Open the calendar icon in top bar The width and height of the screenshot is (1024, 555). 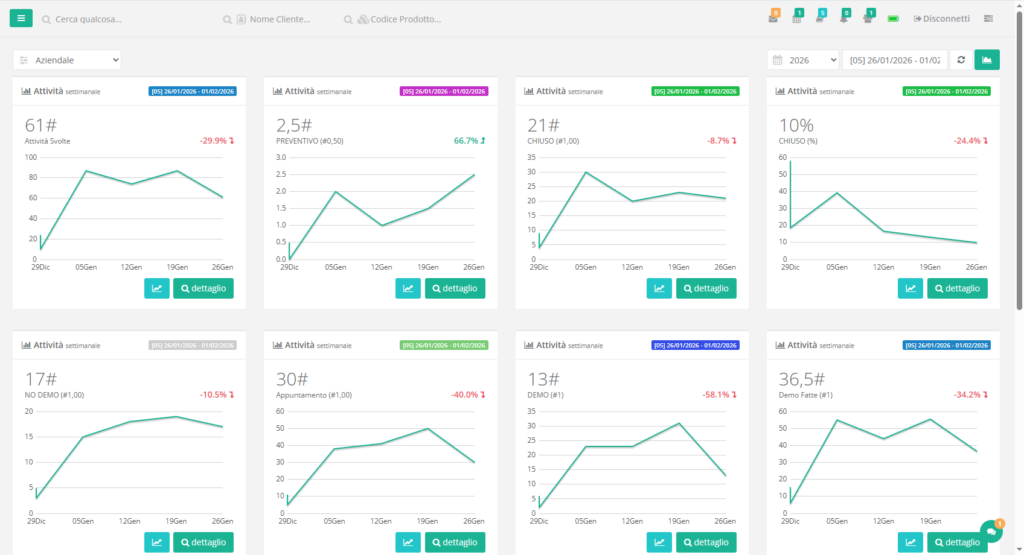[796, 18]
